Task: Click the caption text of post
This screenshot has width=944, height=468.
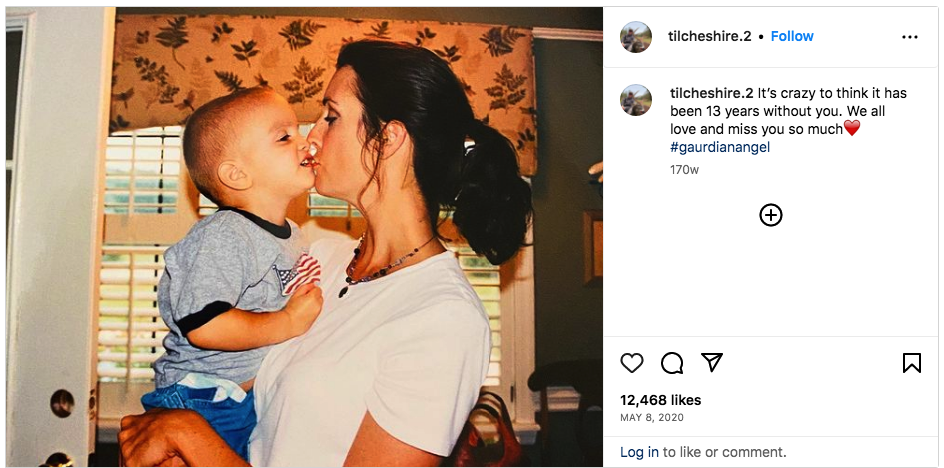Action: coord(789,120)
